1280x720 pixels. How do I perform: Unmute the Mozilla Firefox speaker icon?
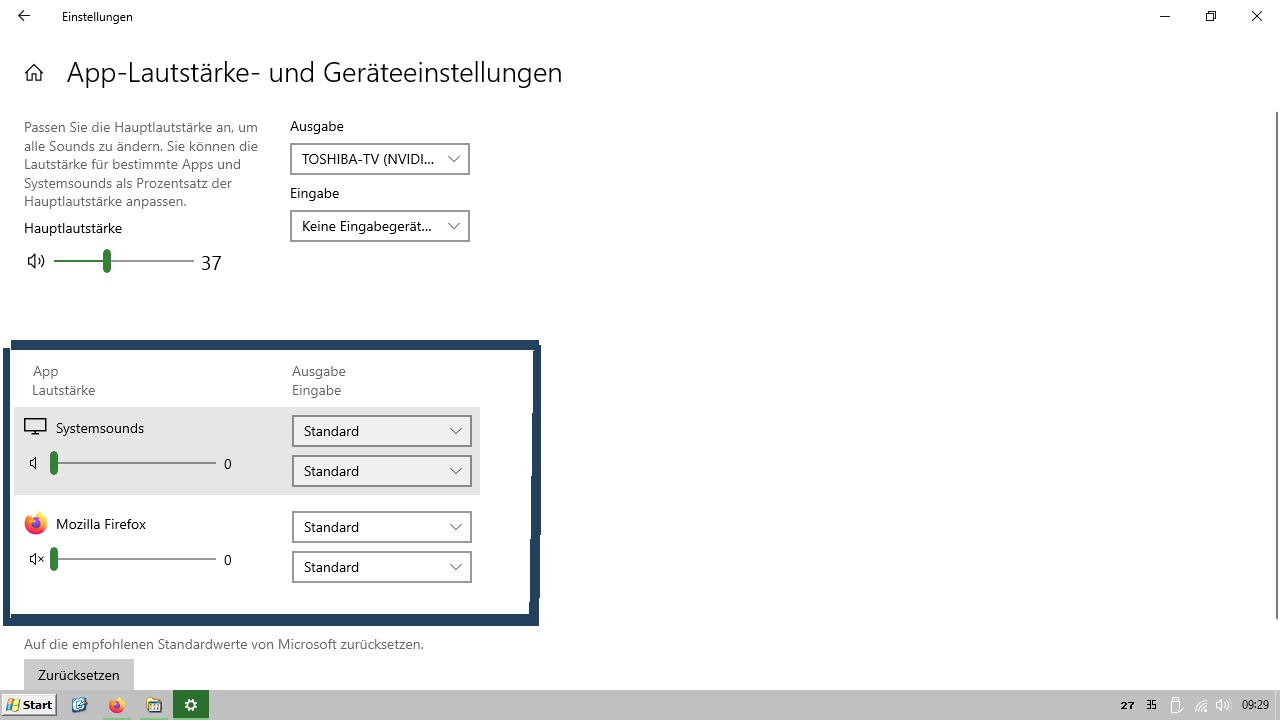(x=37, y=559)
